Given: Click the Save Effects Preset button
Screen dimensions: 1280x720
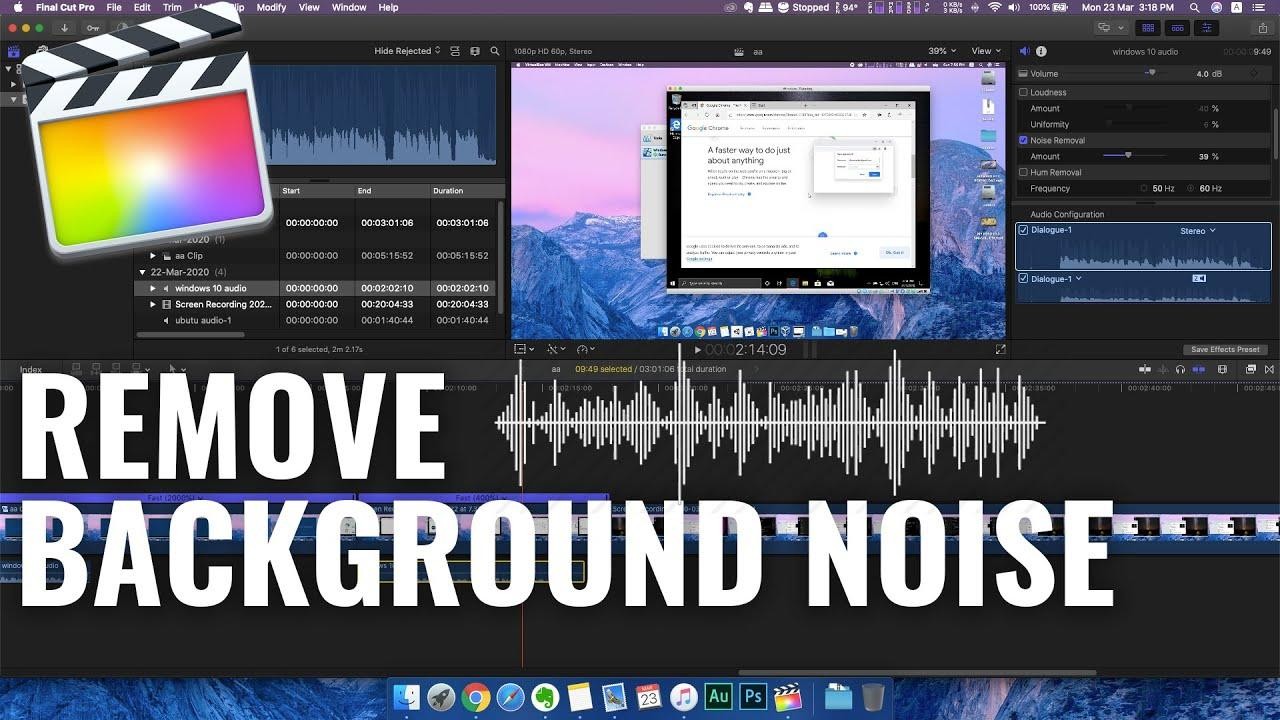Looking at the screenshot, I should (1225, 349).
